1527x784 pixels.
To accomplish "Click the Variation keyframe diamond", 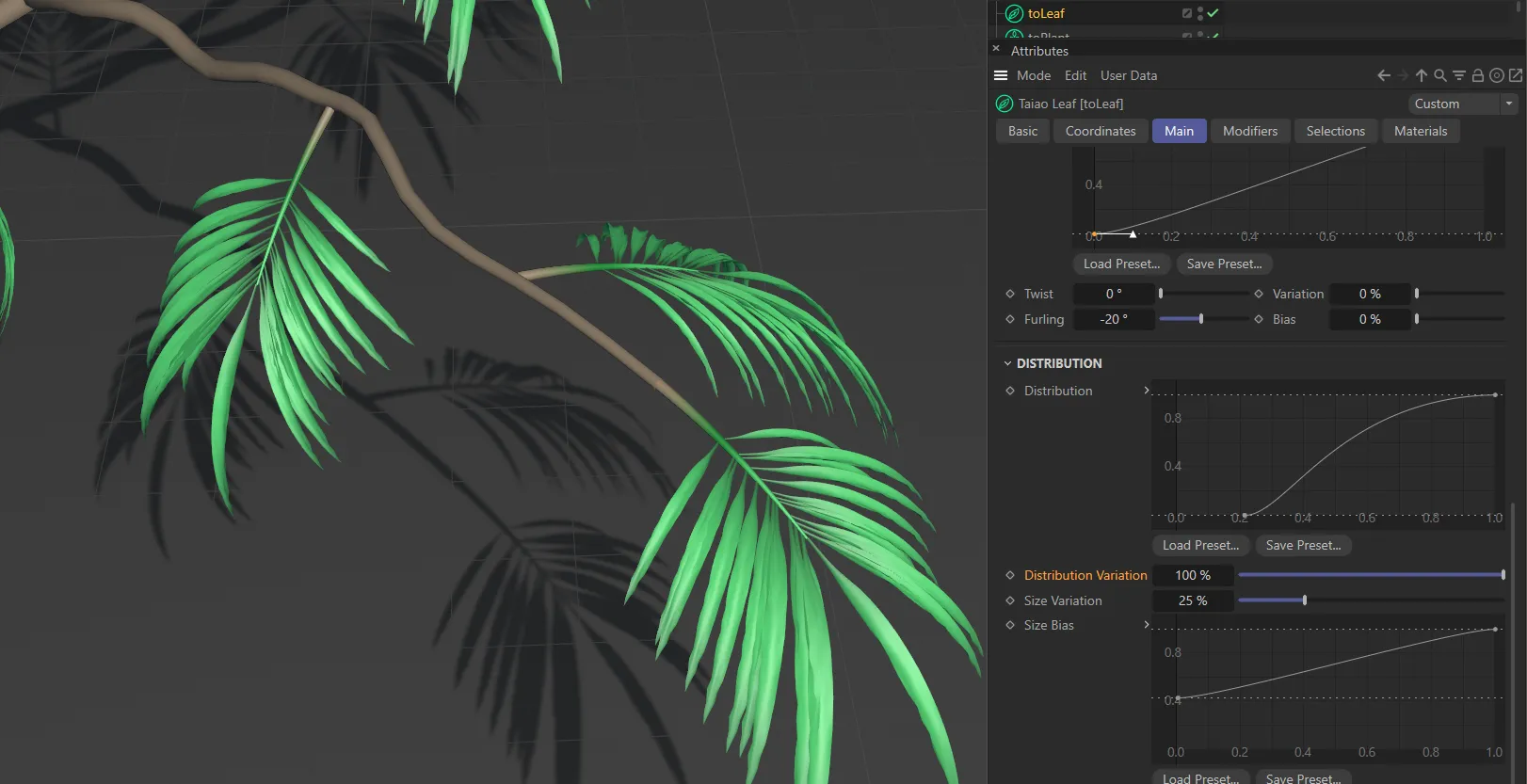I will pos(1259,294).
